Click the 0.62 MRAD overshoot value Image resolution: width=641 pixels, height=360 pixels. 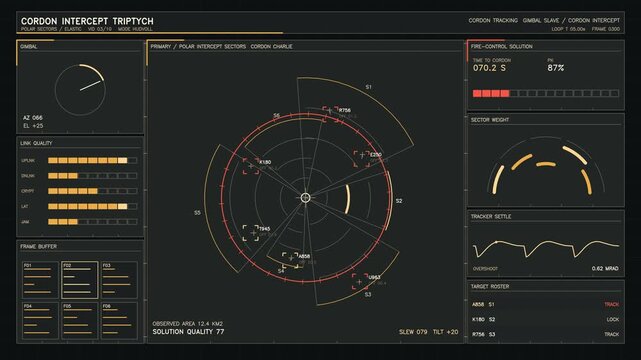point(605,268)
